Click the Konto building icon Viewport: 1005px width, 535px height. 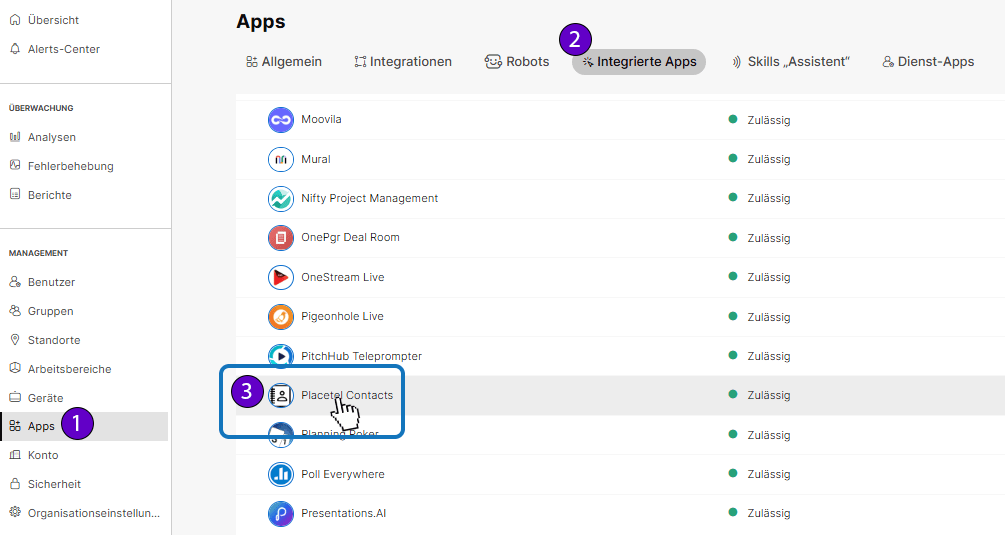coord(15,455)
